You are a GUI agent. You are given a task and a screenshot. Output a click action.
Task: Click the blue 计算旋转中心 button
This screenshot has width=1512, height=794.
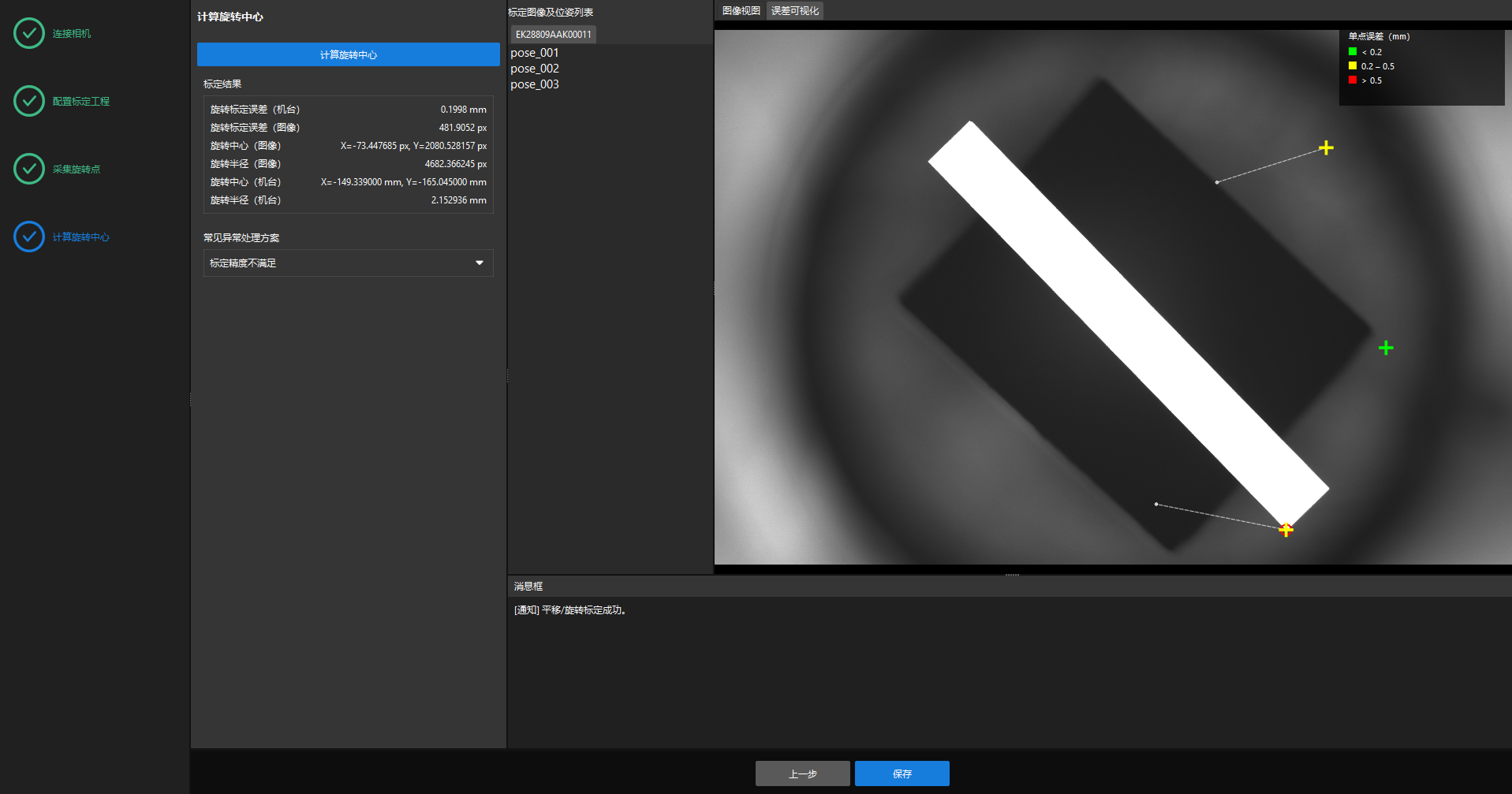click(x=349, y=54)
